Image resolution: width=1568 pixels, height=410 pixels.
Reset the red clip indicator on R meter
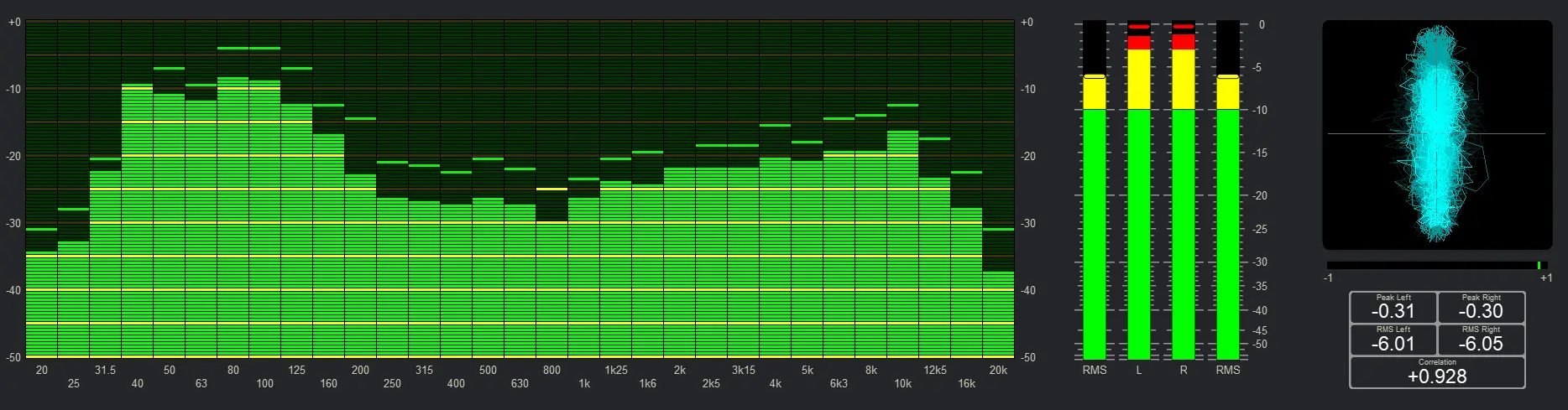[x=1184, y=27]
